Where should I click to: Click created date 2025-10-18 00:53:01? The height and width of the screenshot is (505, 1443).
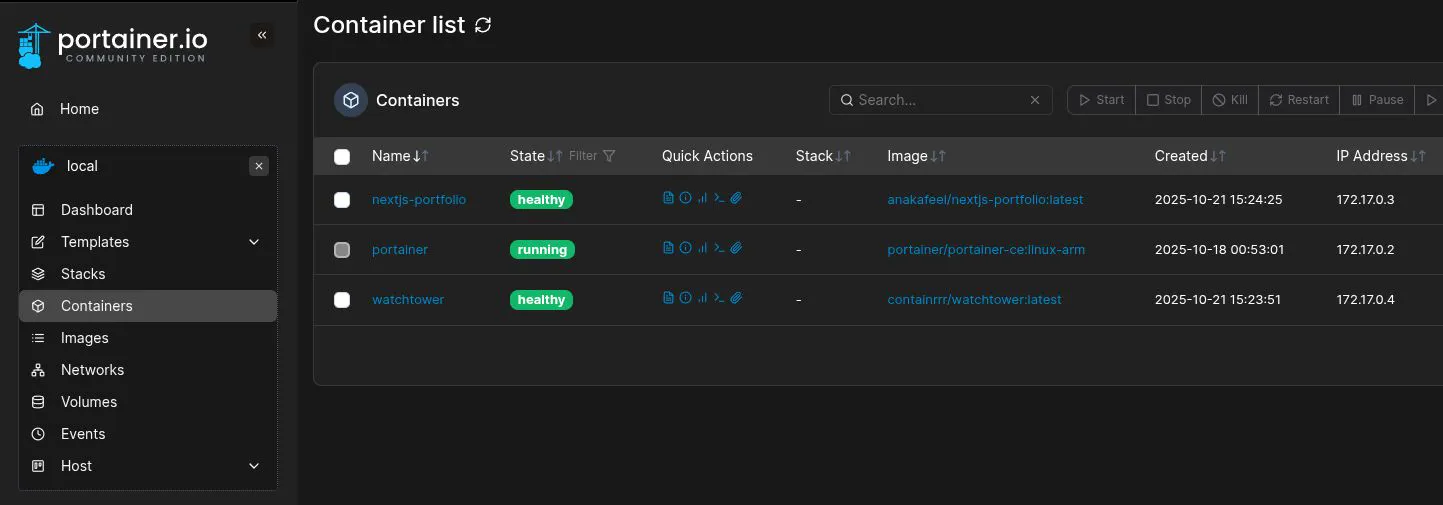1219,250
